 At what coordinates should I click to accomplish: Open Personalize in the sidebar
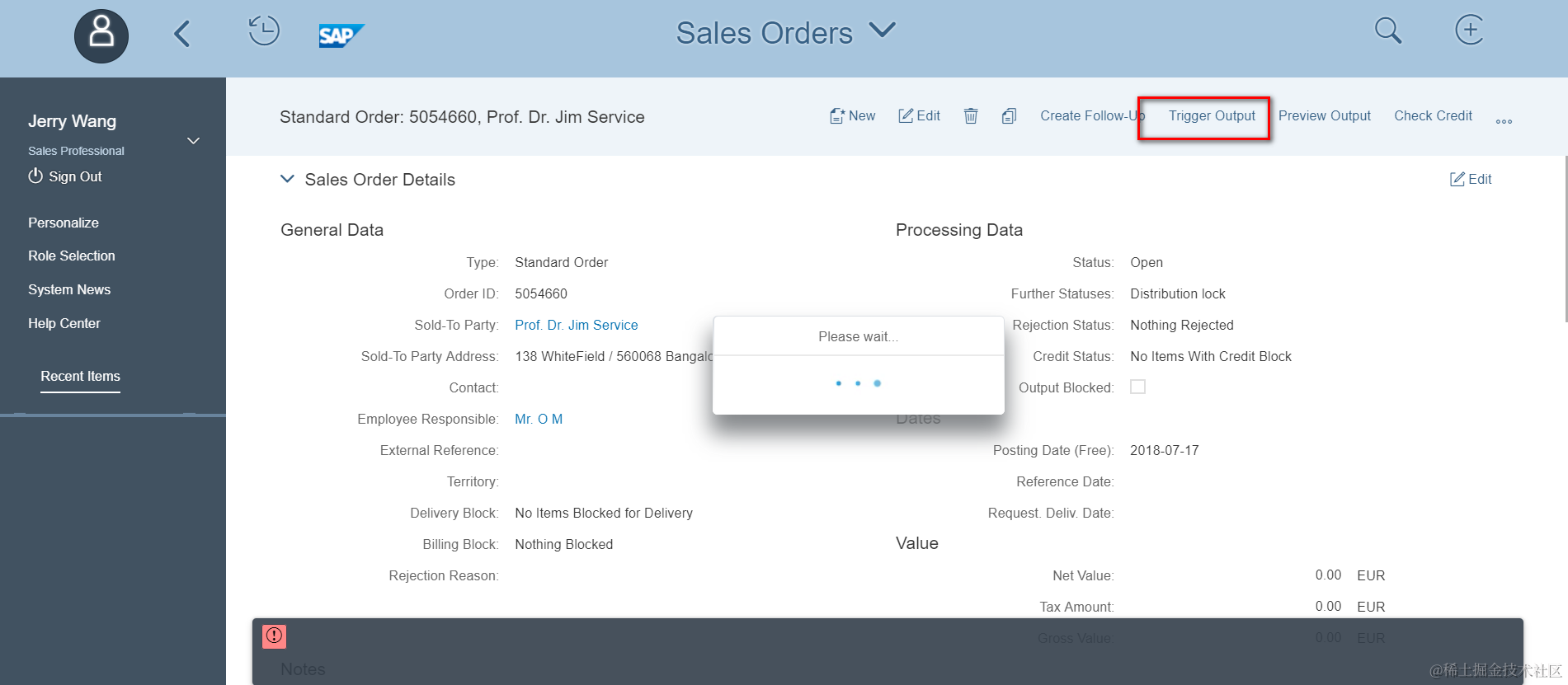[64, 223]
